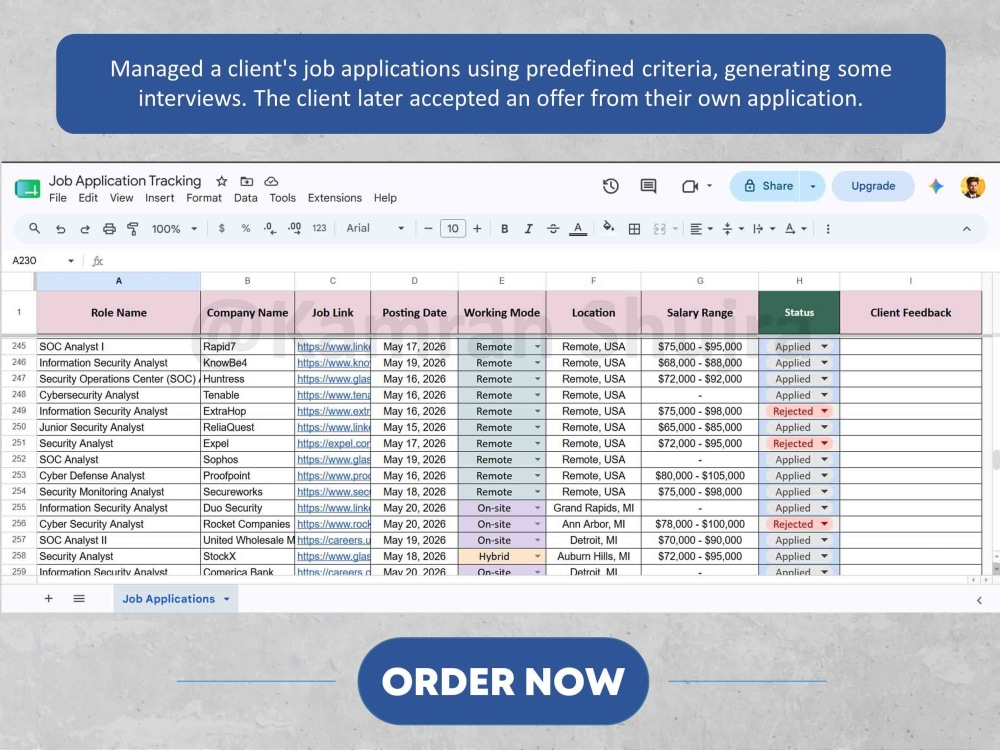Click the merge cells icon

[659, 228]
